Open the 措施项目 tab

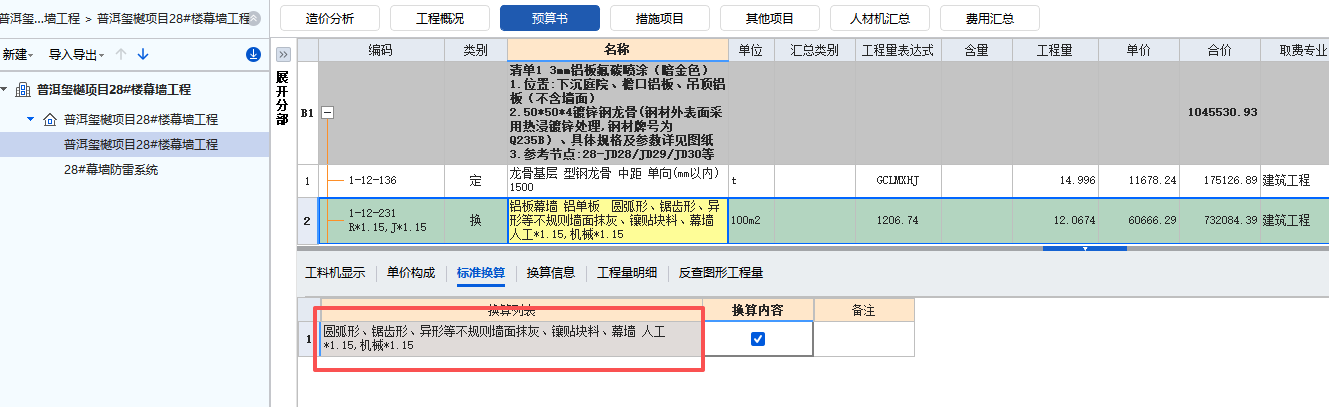pos(660,18)
